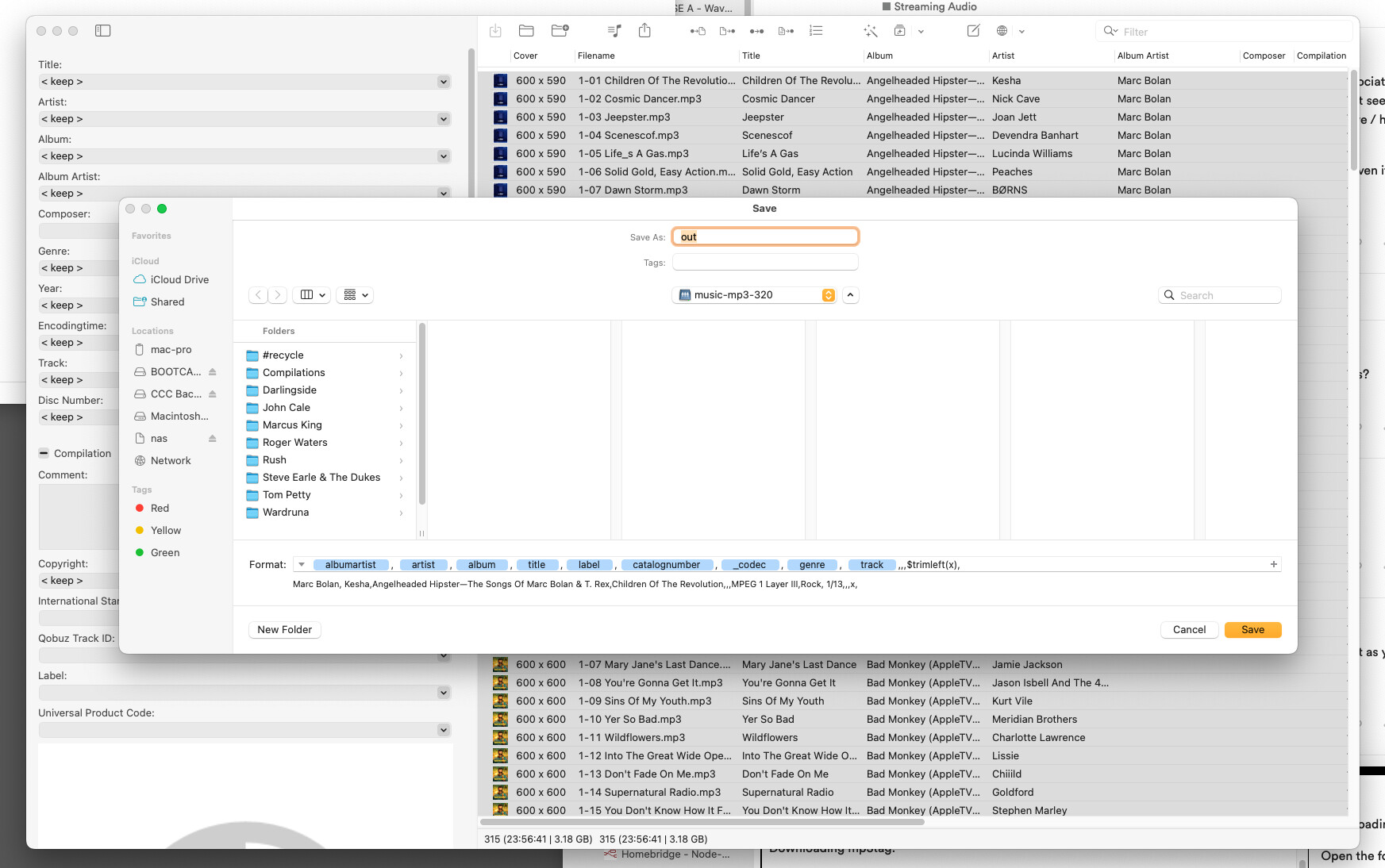The height and width of the screenshot is (868, 1385).
Task: Eject the BOOTCAMP volume in sidebar
Action: pos(213,372)
